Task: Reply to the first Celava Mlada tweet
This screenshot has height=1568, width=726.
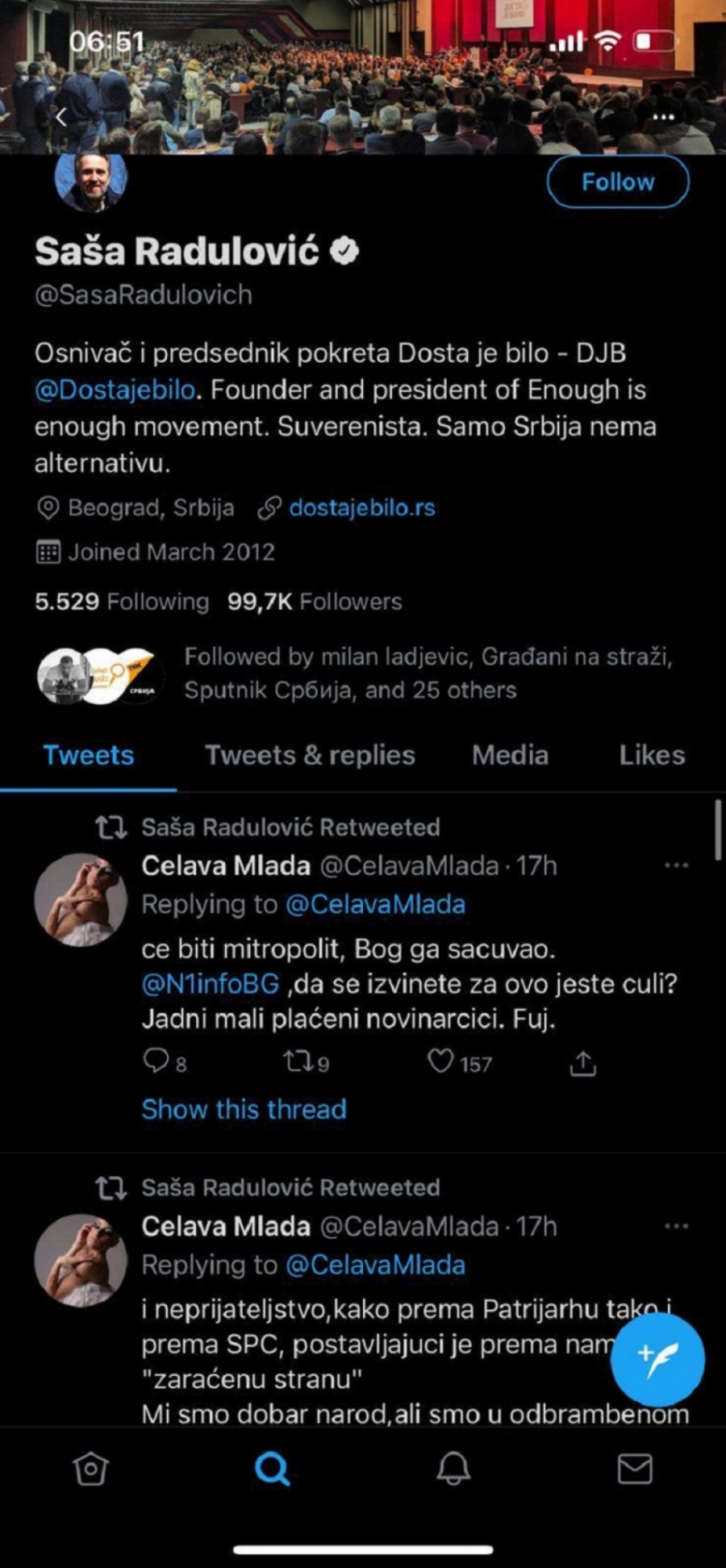Action: [155, 1061]
